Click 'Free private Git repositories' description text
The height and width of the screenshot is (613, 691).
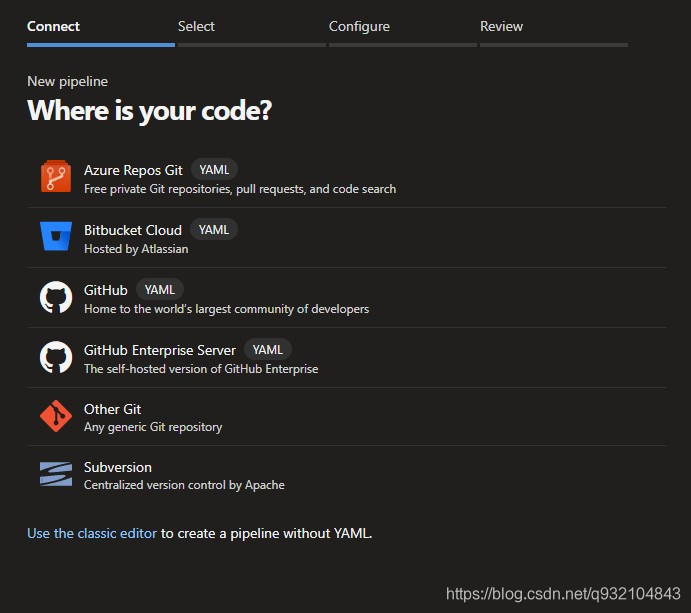240,189
